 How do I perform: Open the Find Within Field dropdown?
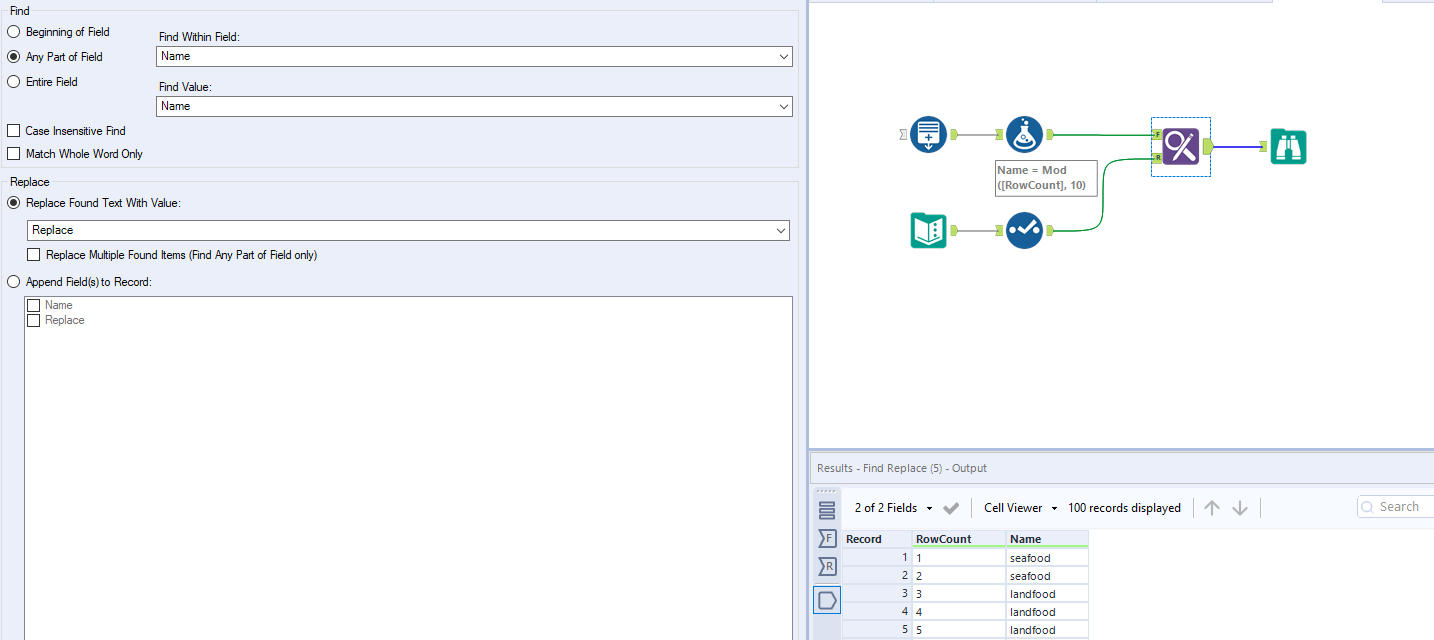click(x=784, y=56)
